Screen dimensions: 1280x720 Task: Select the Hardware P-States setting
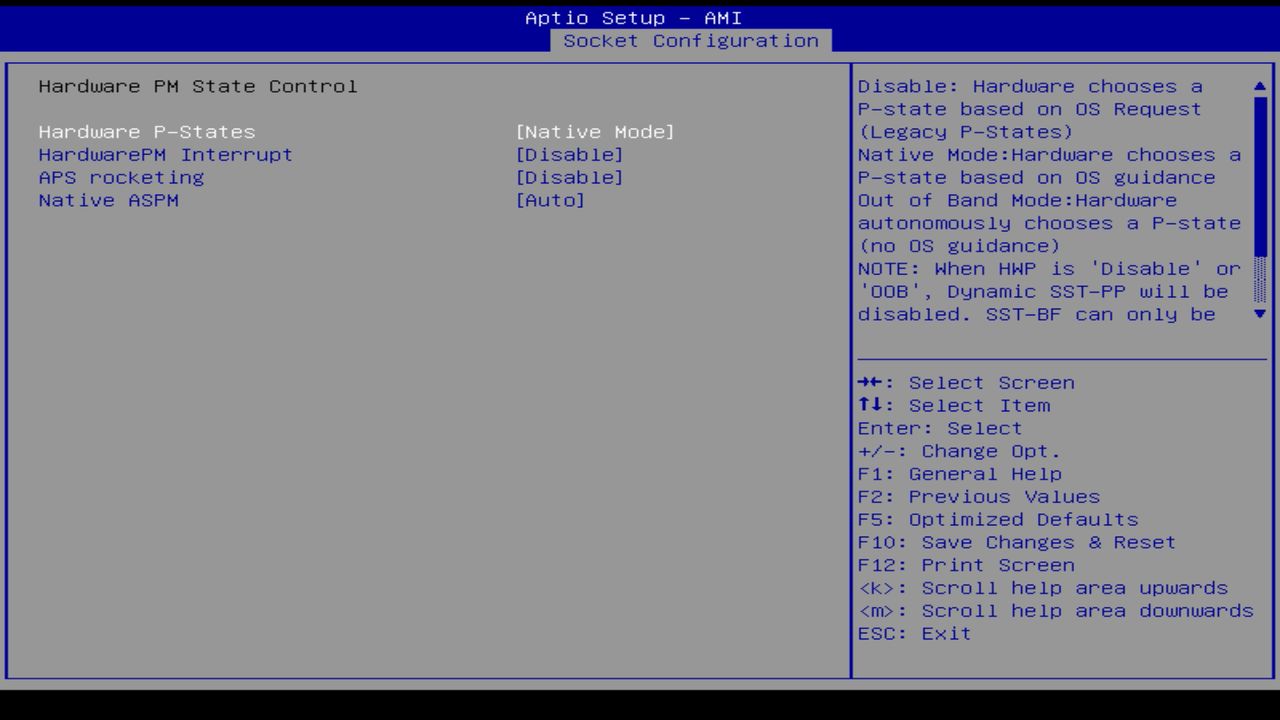146,132
